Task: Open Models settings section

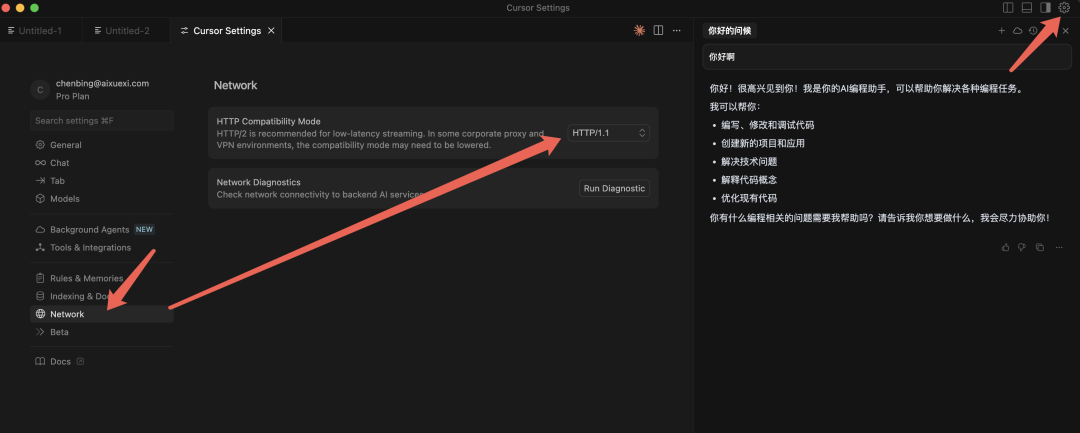Action: (x=102, y=199)
